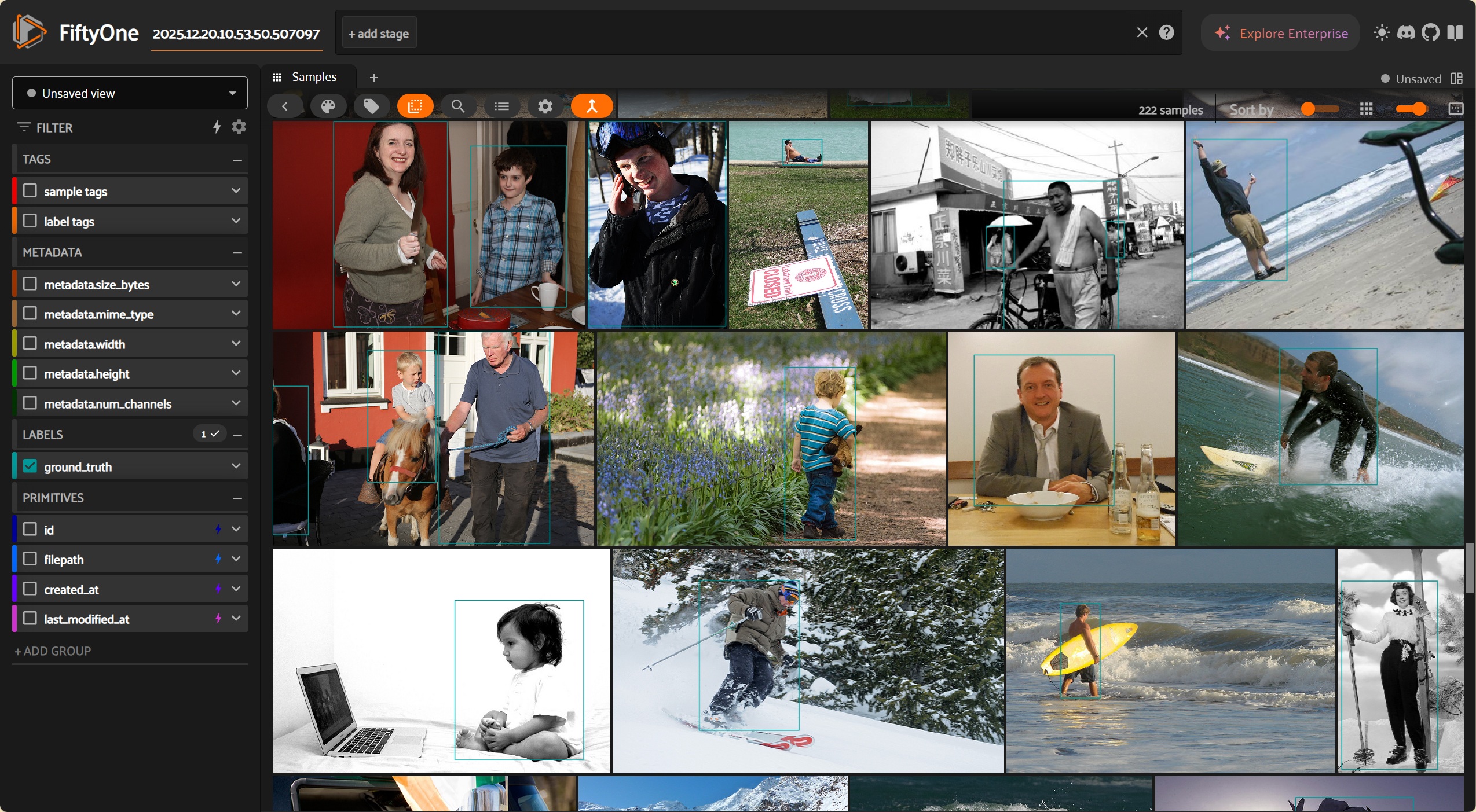Open the GitHub repository icon
The width and height of the screenshot is (1476, 812).
pos(1430,32)
